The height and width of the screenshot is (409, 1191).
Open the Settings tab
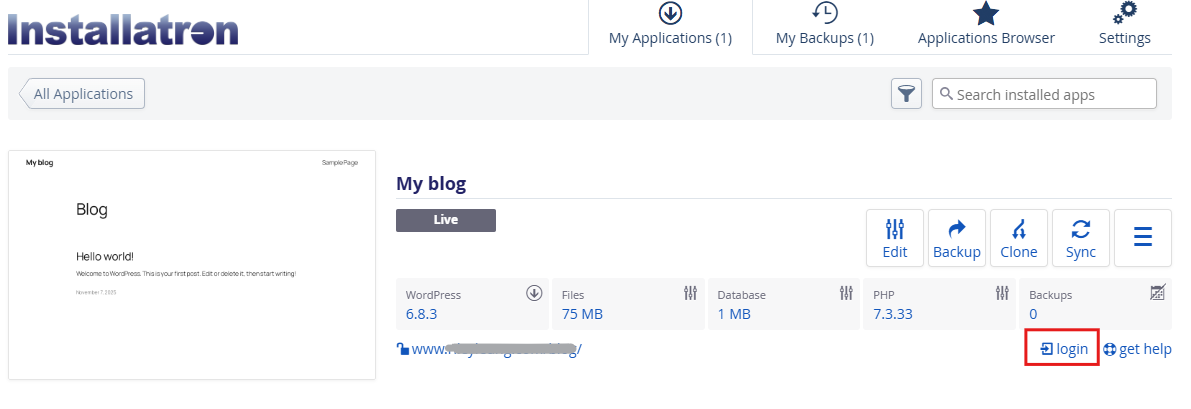[x=1125, y=27]
